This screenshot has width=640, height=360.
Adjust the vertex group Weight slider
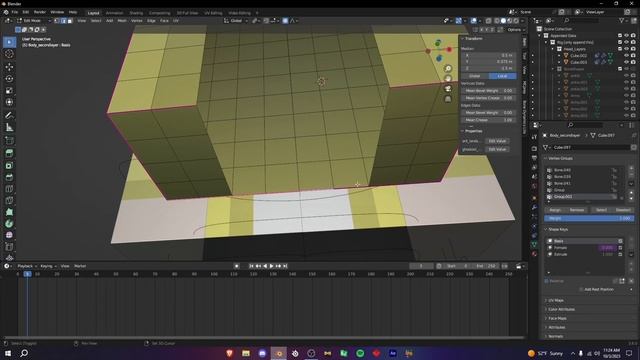589,218
